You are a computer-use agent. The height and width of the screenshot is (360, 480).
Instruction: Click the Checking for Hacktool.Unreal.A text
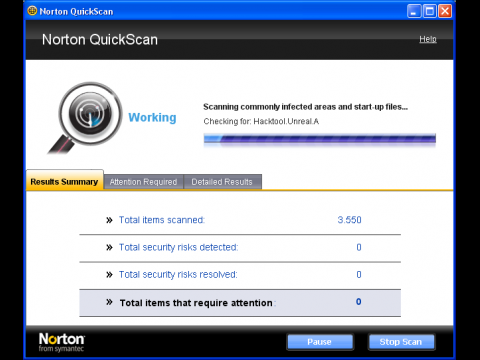(261, 121)
